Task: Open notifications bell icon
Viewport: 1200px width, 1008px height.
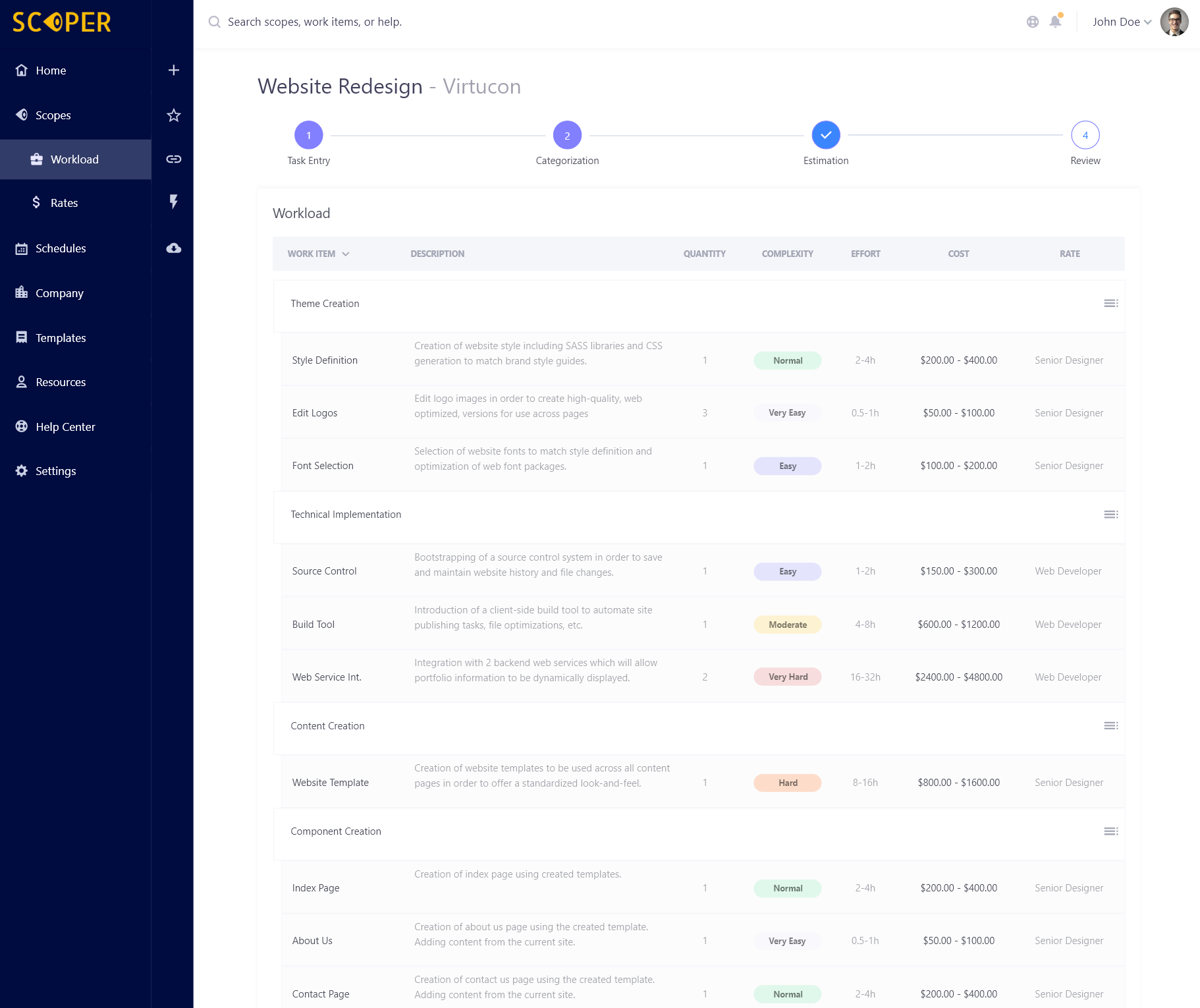Action: click(1056, 21)
